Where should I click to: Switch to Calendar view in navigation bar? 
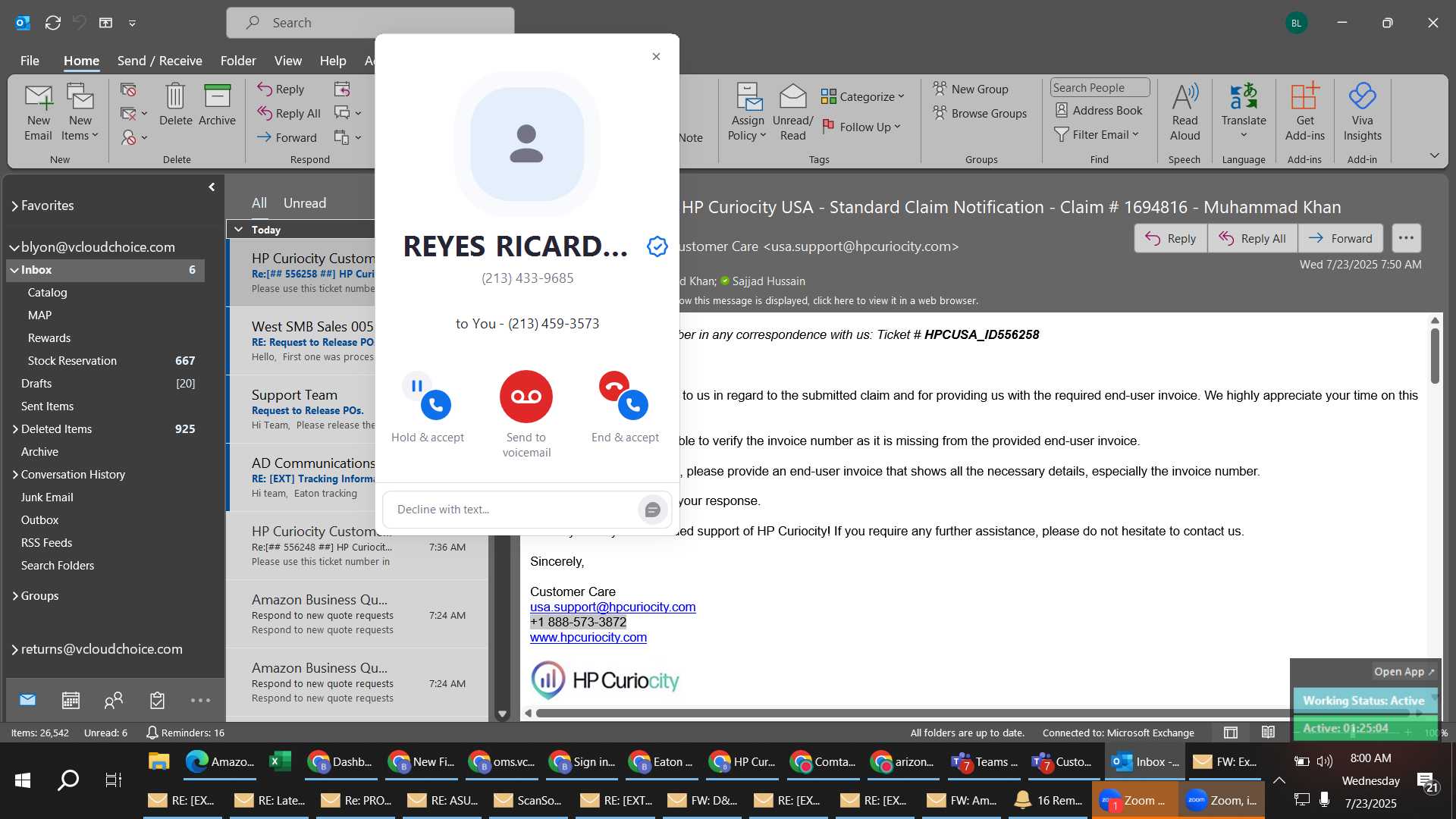tap(71, 701)
